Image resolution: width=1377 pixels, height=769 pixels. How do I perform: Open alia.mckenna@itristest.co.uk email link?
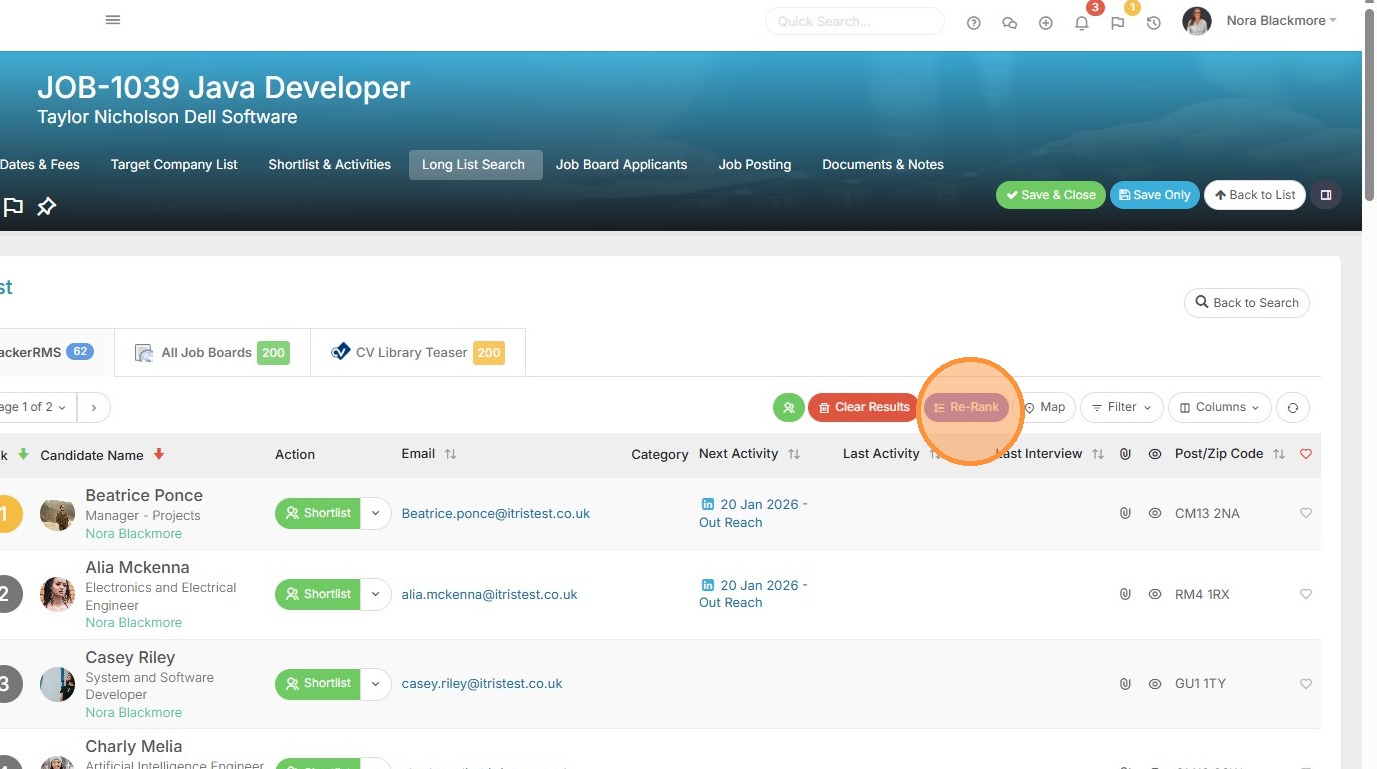[490, 594]
